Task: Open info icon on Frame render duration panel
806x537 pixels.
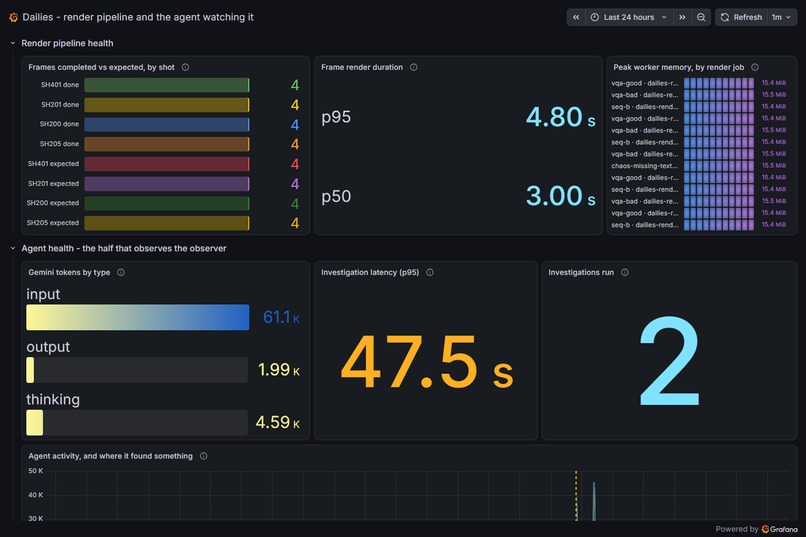Action: coord(413,67)
